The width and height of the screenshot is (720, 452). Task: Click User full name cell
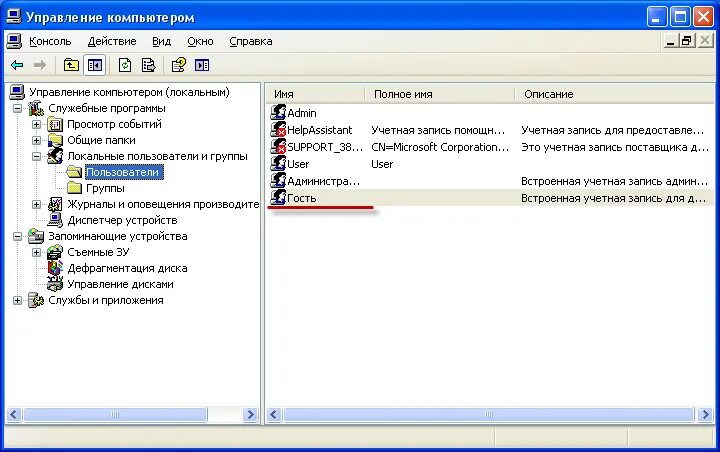click(x=382, y=164)
